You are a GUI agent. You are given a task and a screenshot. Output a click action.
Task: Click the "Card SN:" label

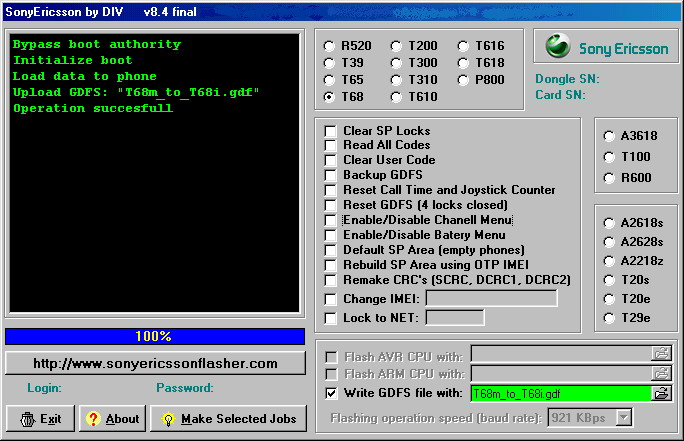tap(561, 95)
